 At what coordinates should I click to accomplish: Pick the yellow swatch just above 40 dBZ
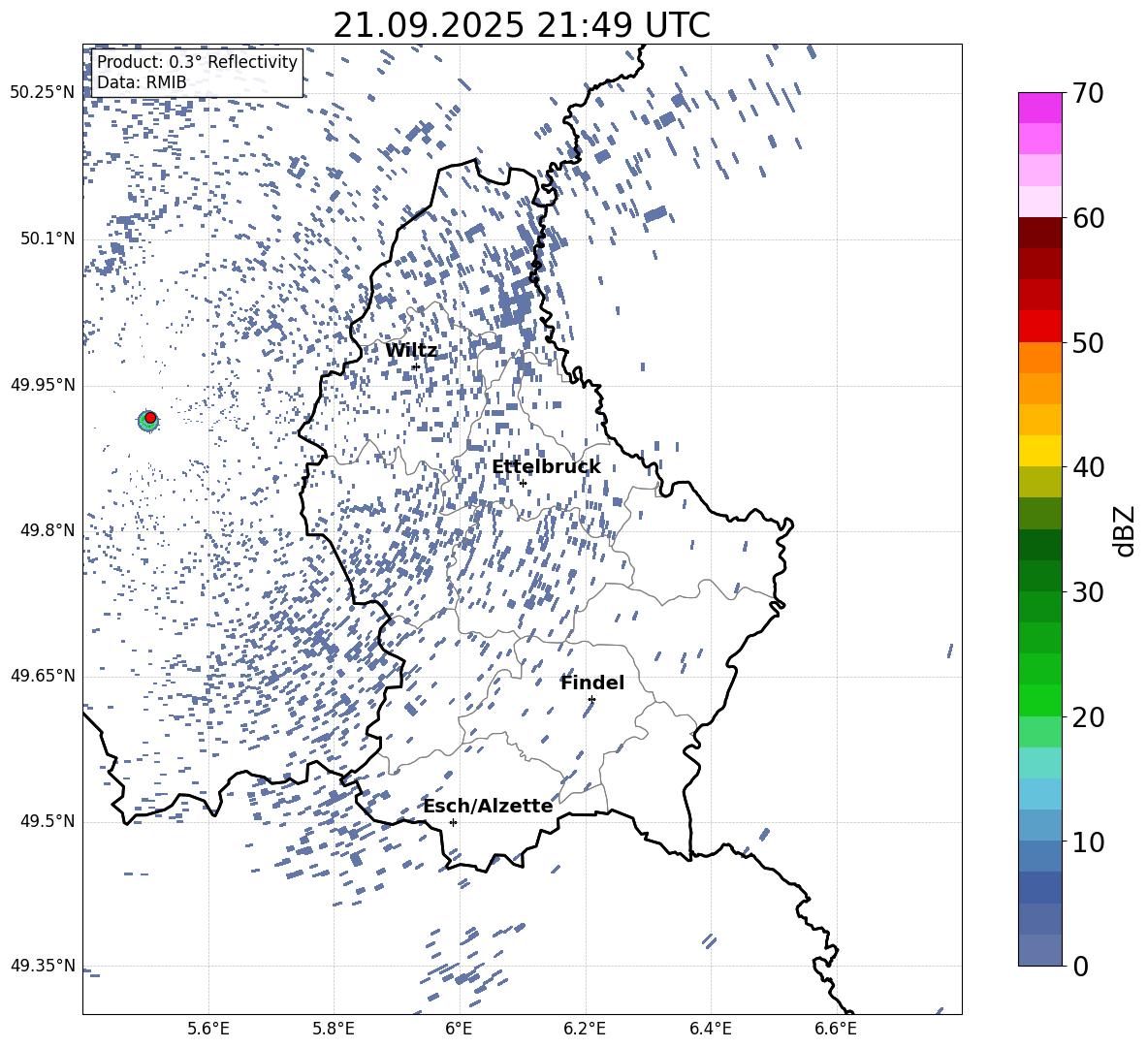click(x=1040, y=451)
